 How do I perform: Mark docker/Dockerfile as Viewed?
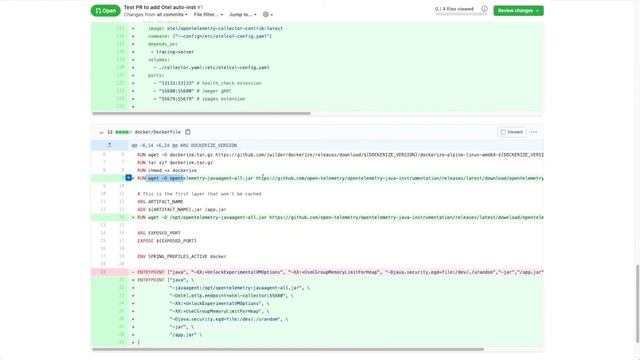click(x=511, y=132)
